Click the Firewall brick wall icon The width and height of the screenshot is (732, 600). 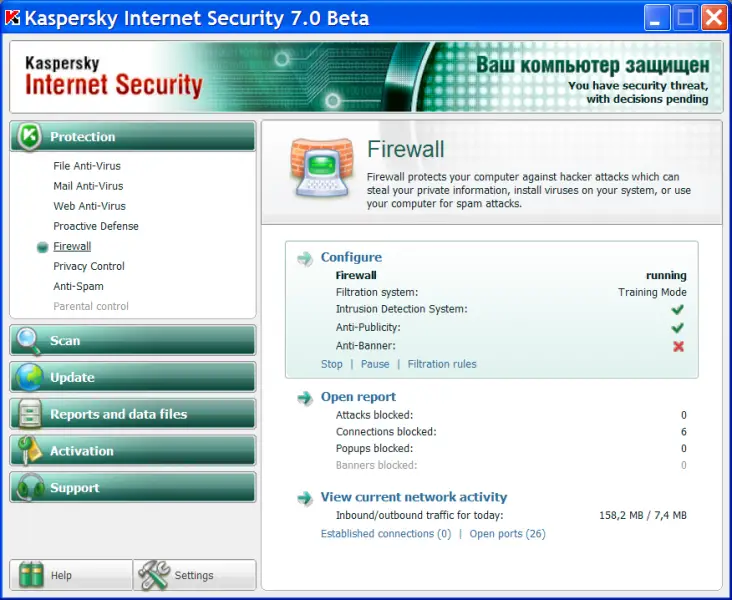[x=322, y=167]
